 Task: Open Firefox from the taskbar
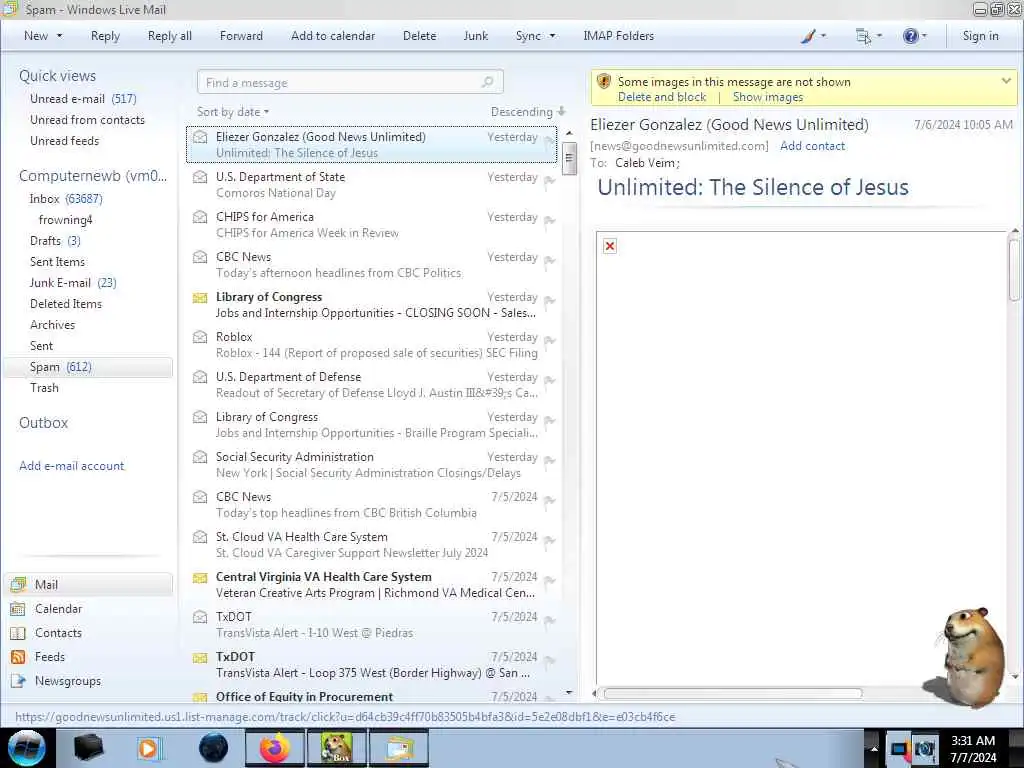point(275,748)
